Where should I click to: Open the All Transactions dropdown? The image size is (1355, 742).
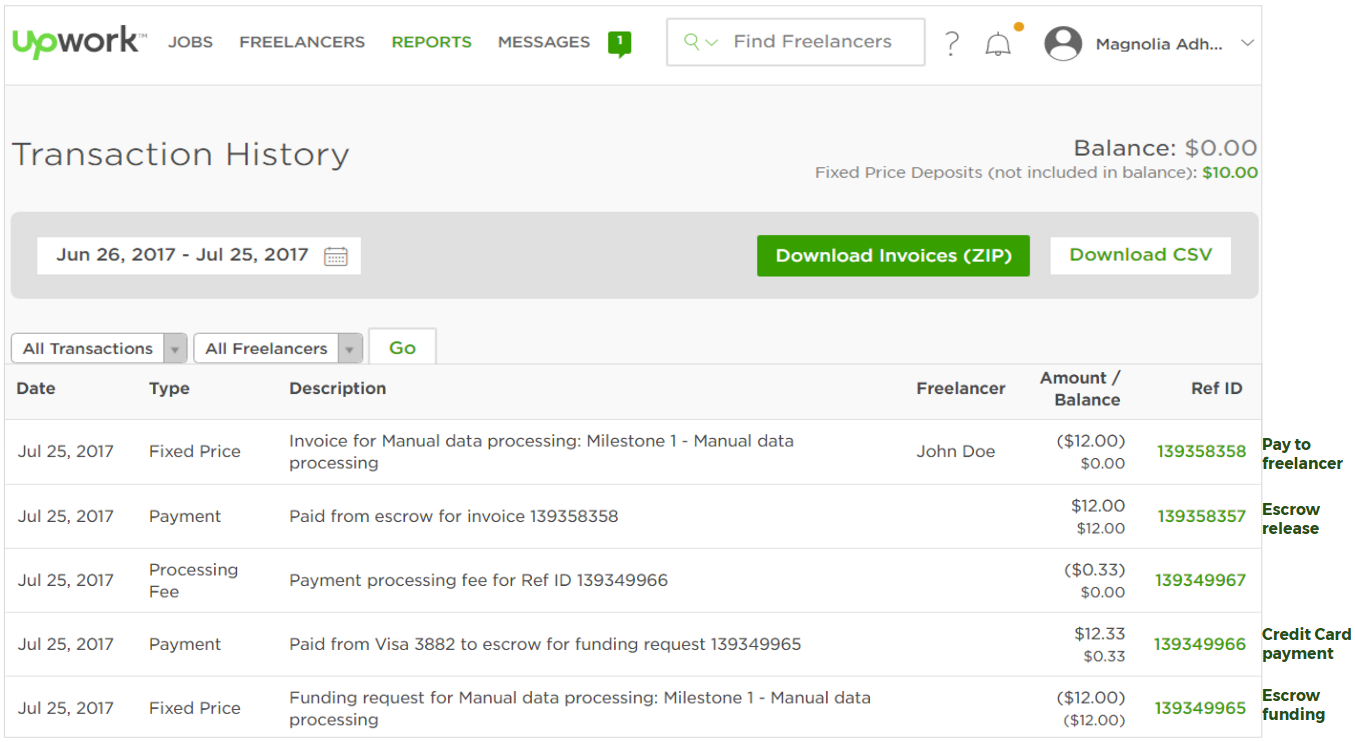point(99,348)
